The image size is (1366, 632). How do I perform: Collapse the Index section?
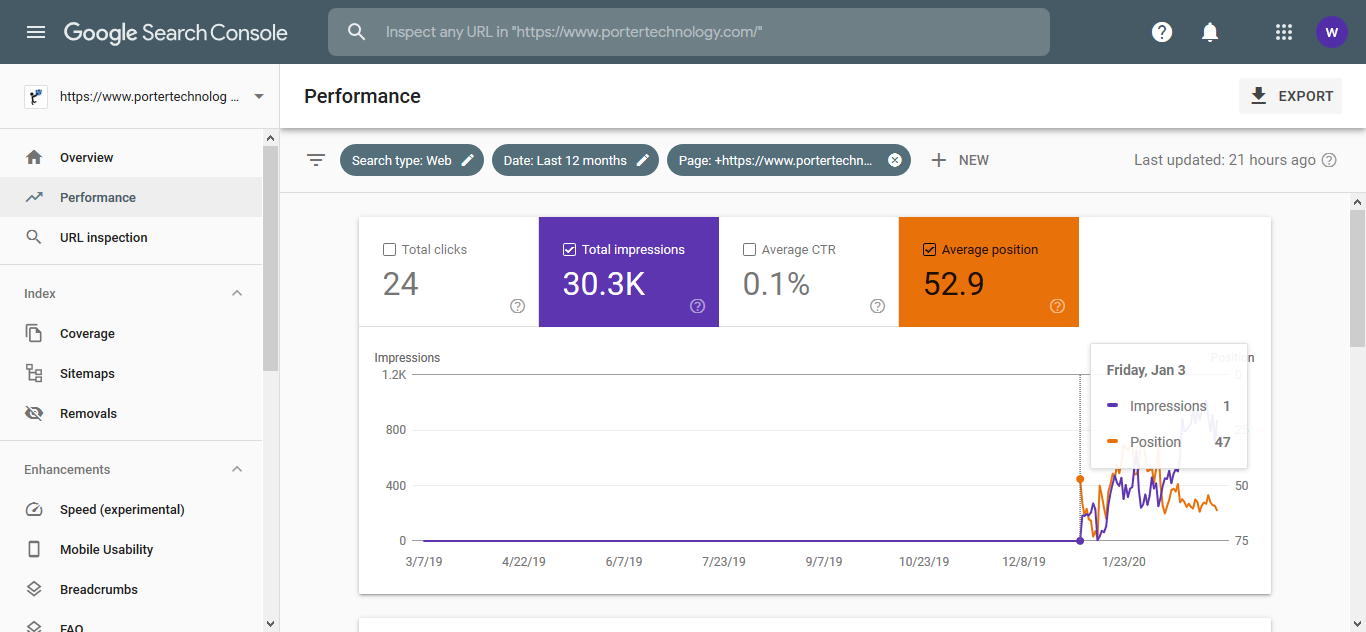[x=237, y=293]
